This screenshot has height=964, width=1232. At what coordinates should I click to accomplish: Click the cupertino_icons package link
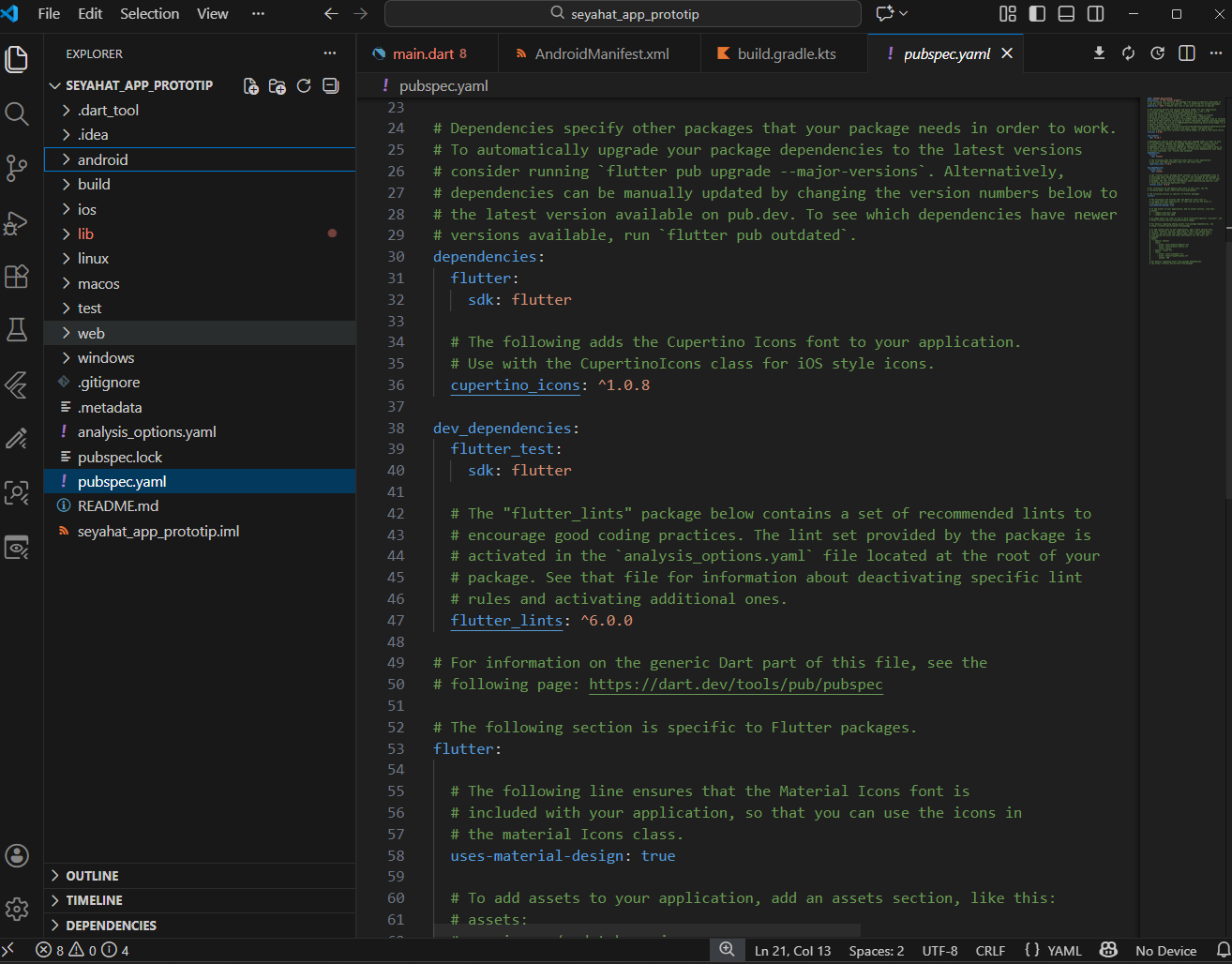(516, 384)
